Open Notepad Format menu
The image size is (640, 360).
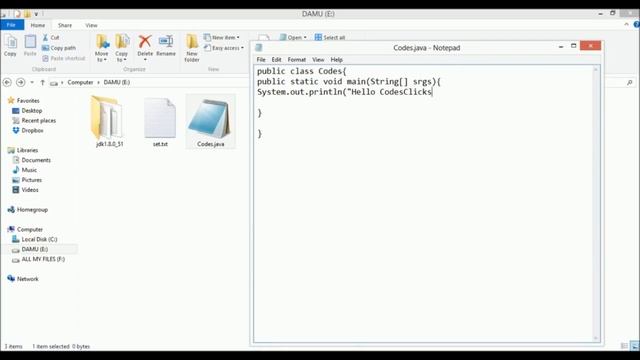click(x=297, y=60)
